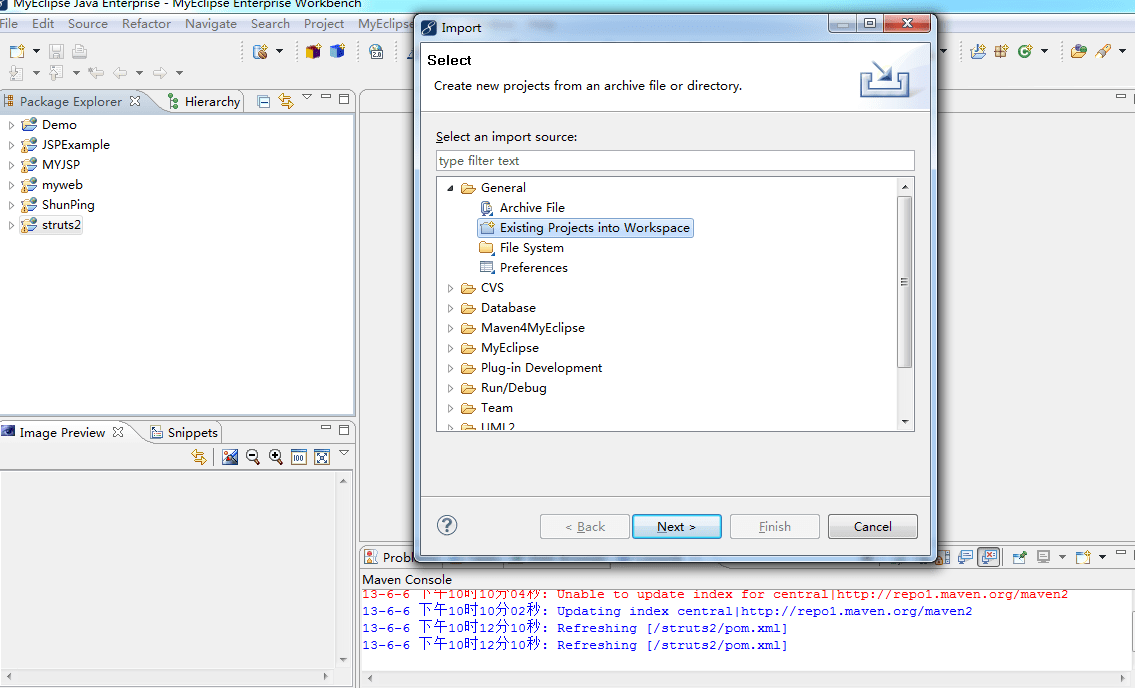Screen dimensions: 1135x688
Task: Expand the struts2 project node
Action: click(x=11, y=225)
